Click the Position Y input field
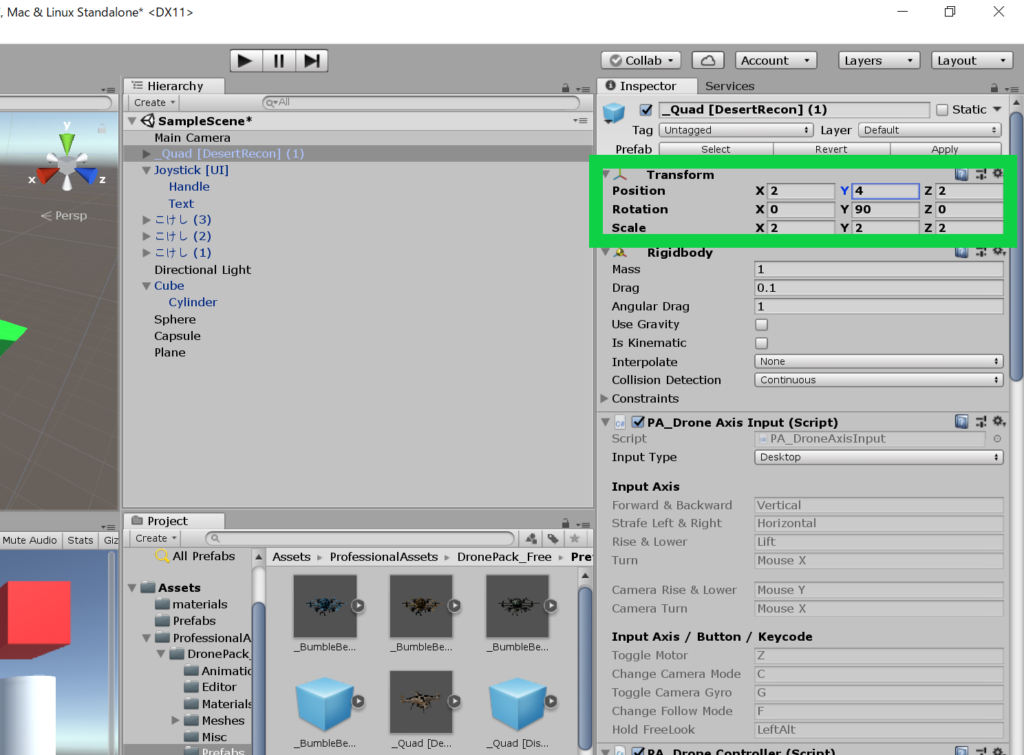 click(x=885, y=191)
